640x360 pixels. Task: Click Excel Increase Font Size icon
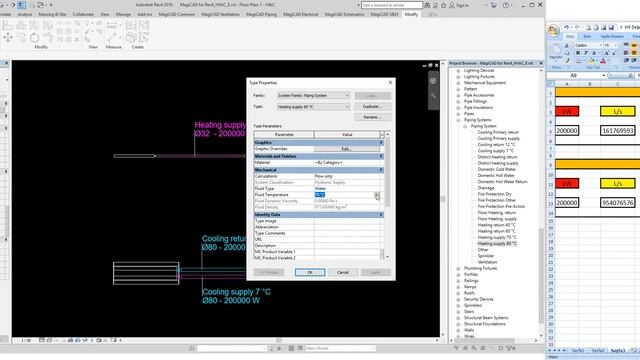[x=607, y=53]
